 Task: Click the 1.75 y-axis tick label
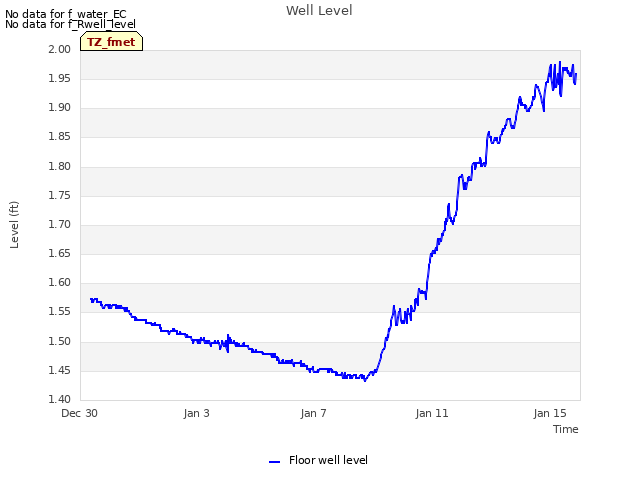point(60,195)
